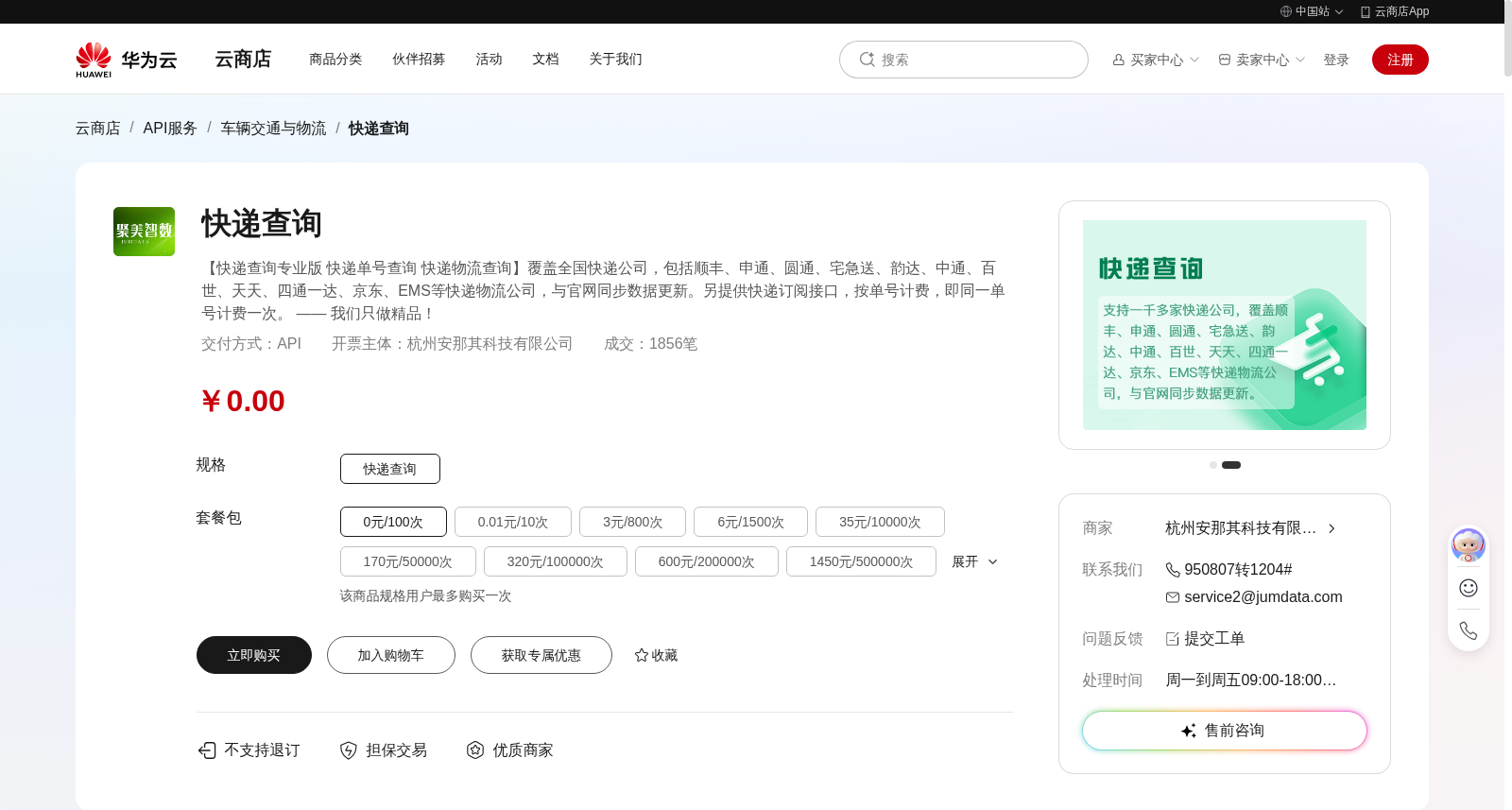Open the 关于我们 menu item

pyautogui.click(x=615, y=59)
